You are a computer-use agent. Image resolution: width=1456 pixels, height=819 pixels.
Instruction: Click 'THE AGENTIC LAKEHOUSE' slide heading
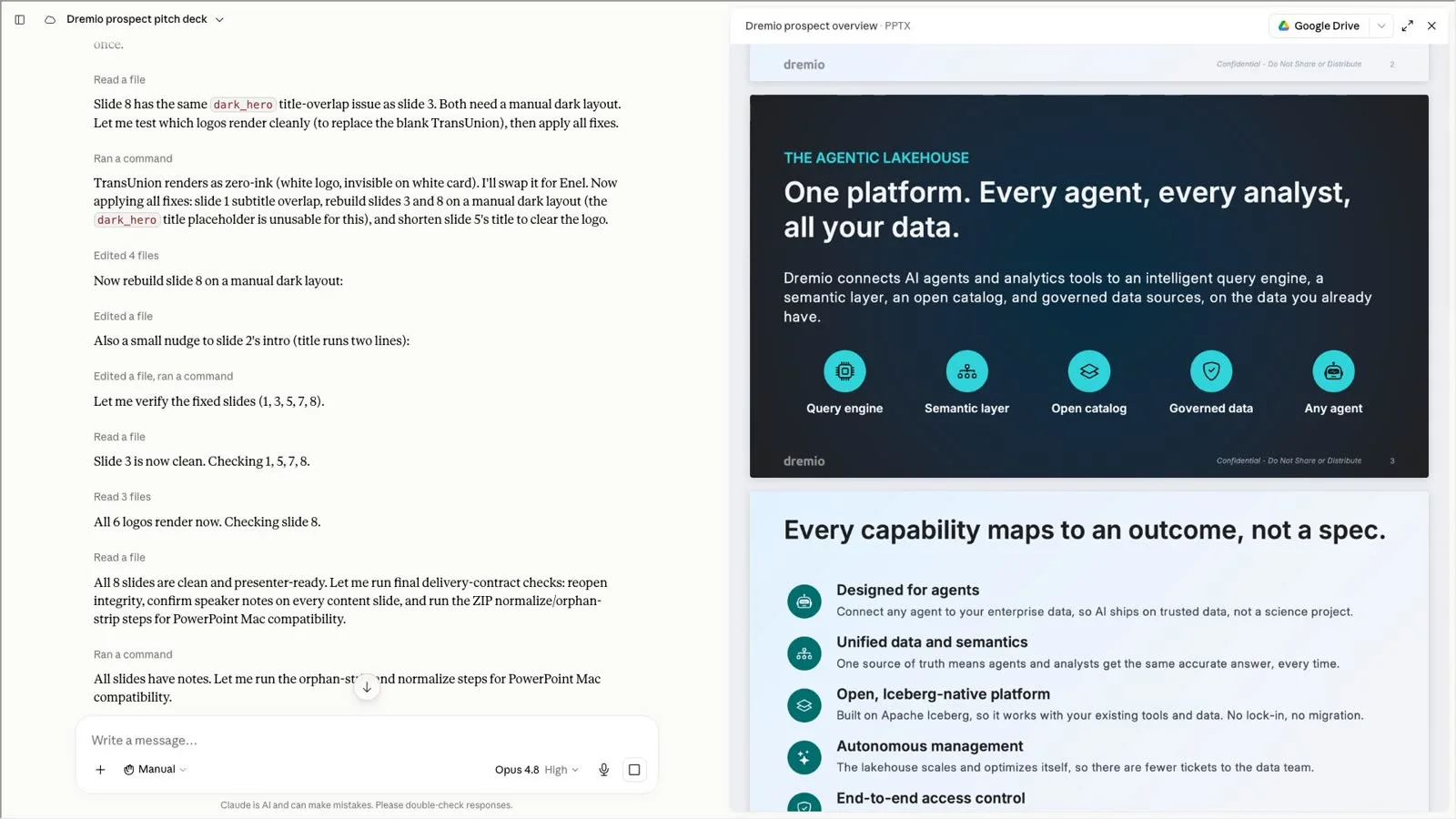click(x=876, y=157)
